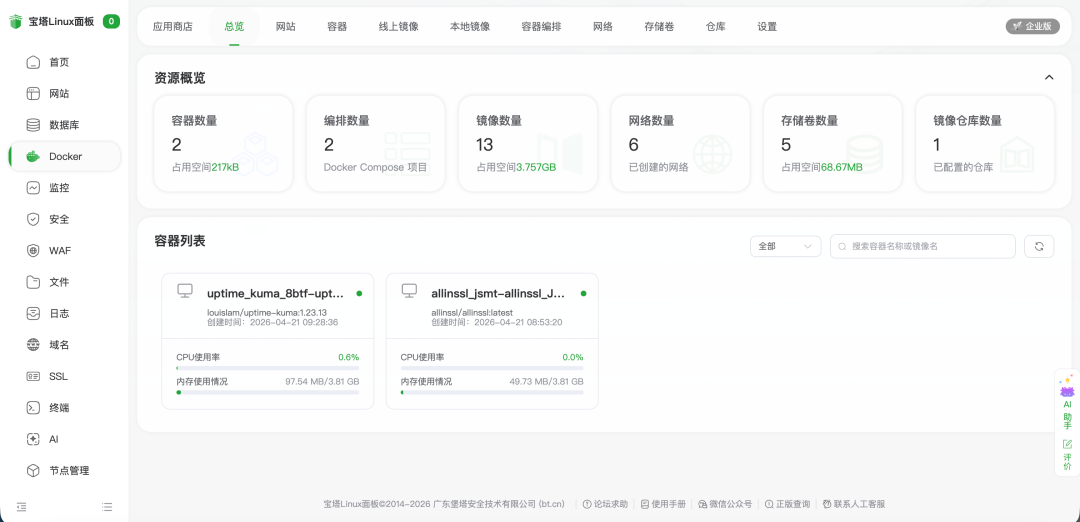Screen dimensions: 1080x522
Task: Click the 企业版 badge button
Action: (1032, 26)
